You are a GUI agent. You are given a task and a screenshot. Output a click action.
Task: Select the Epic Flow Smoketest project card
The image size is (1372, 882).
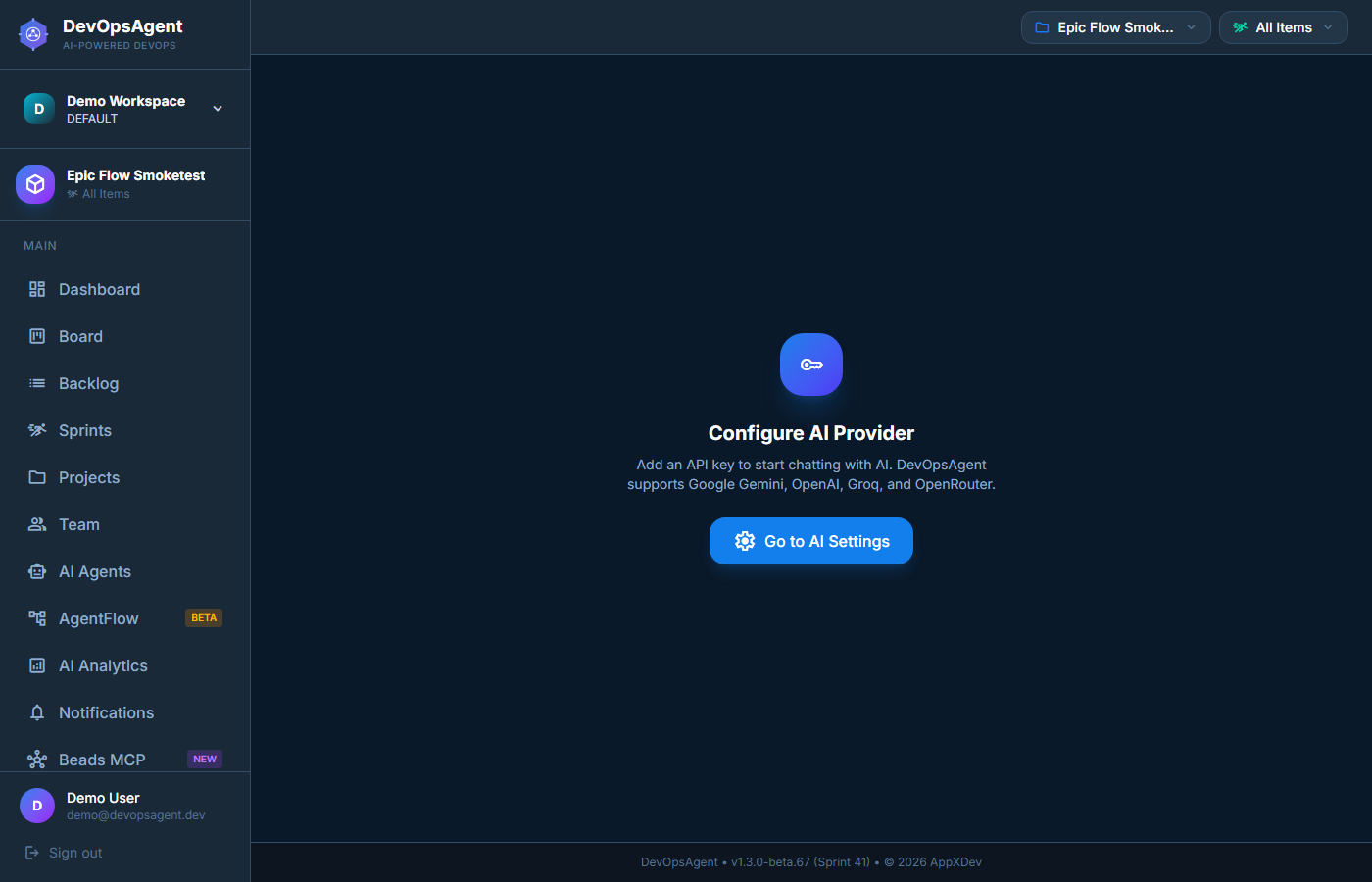coord(124,184)
